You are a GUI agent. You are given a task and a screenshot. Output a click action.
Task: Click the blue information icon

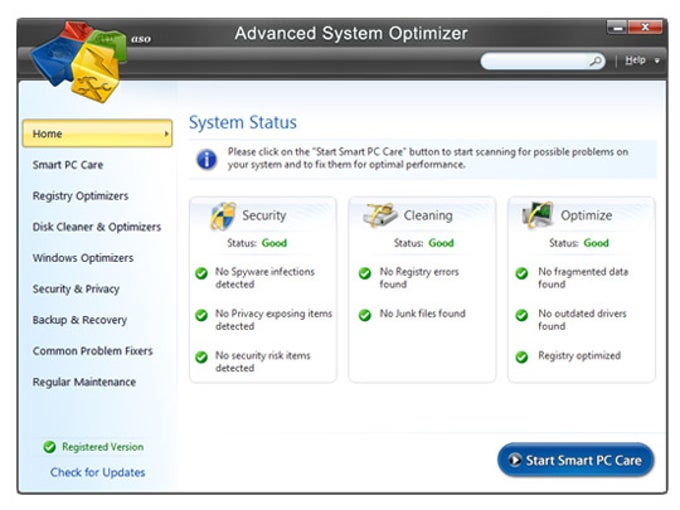tap(206, 159)
